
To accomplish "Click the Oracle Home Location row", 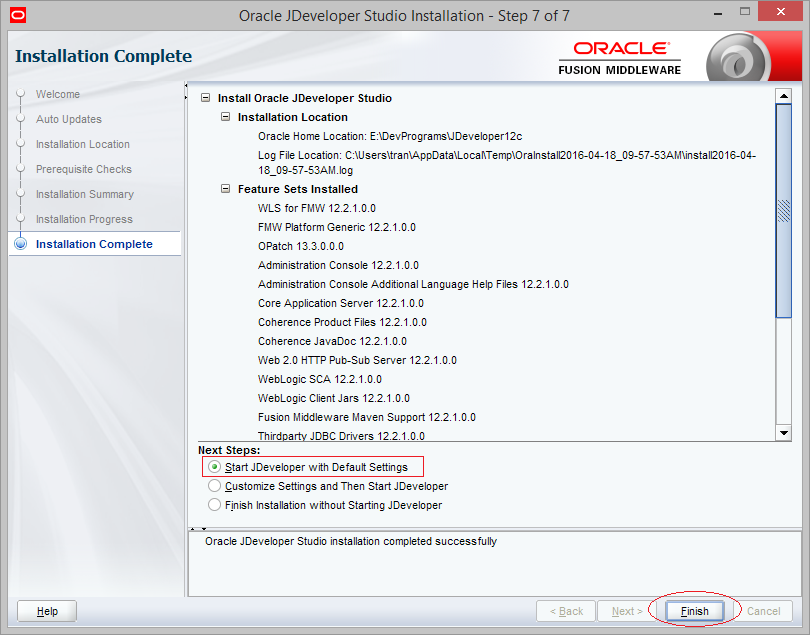I will [390, 136].
